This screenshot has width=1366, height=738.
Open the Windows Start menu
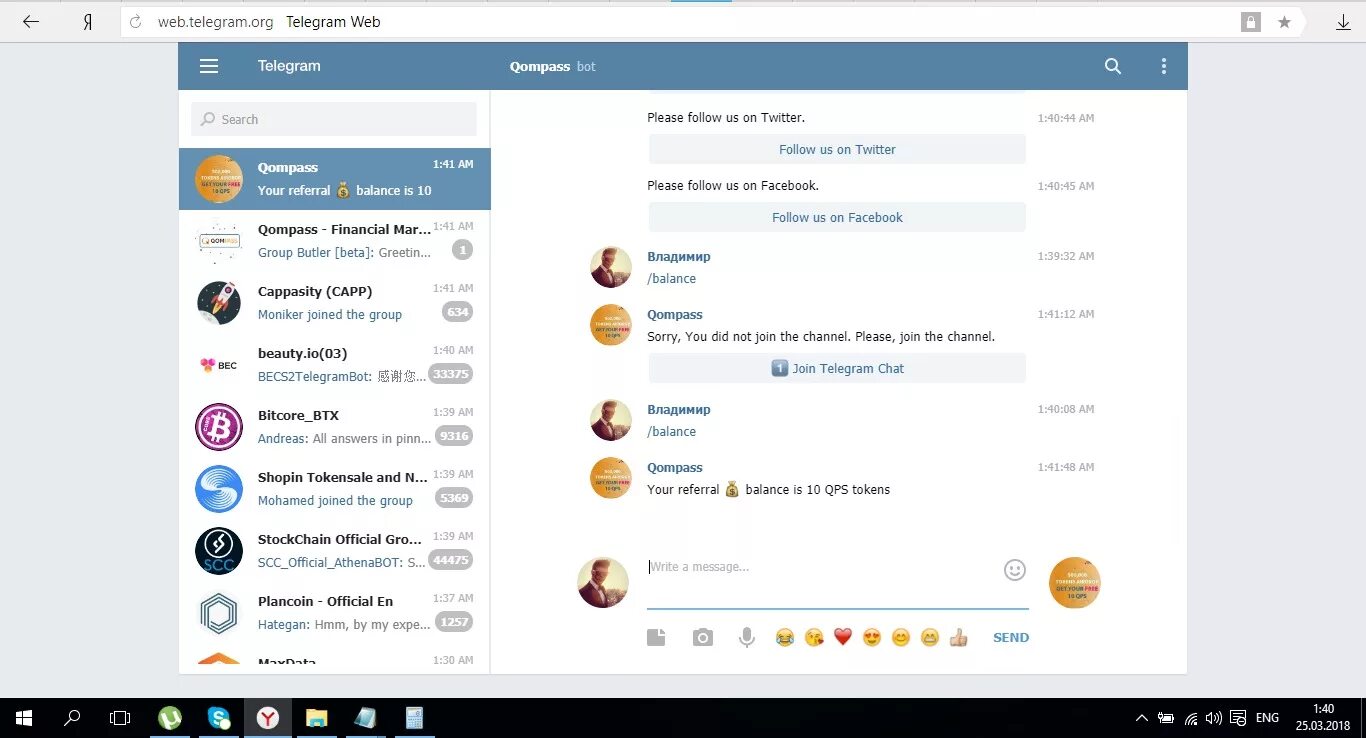[x=24, y=718]
